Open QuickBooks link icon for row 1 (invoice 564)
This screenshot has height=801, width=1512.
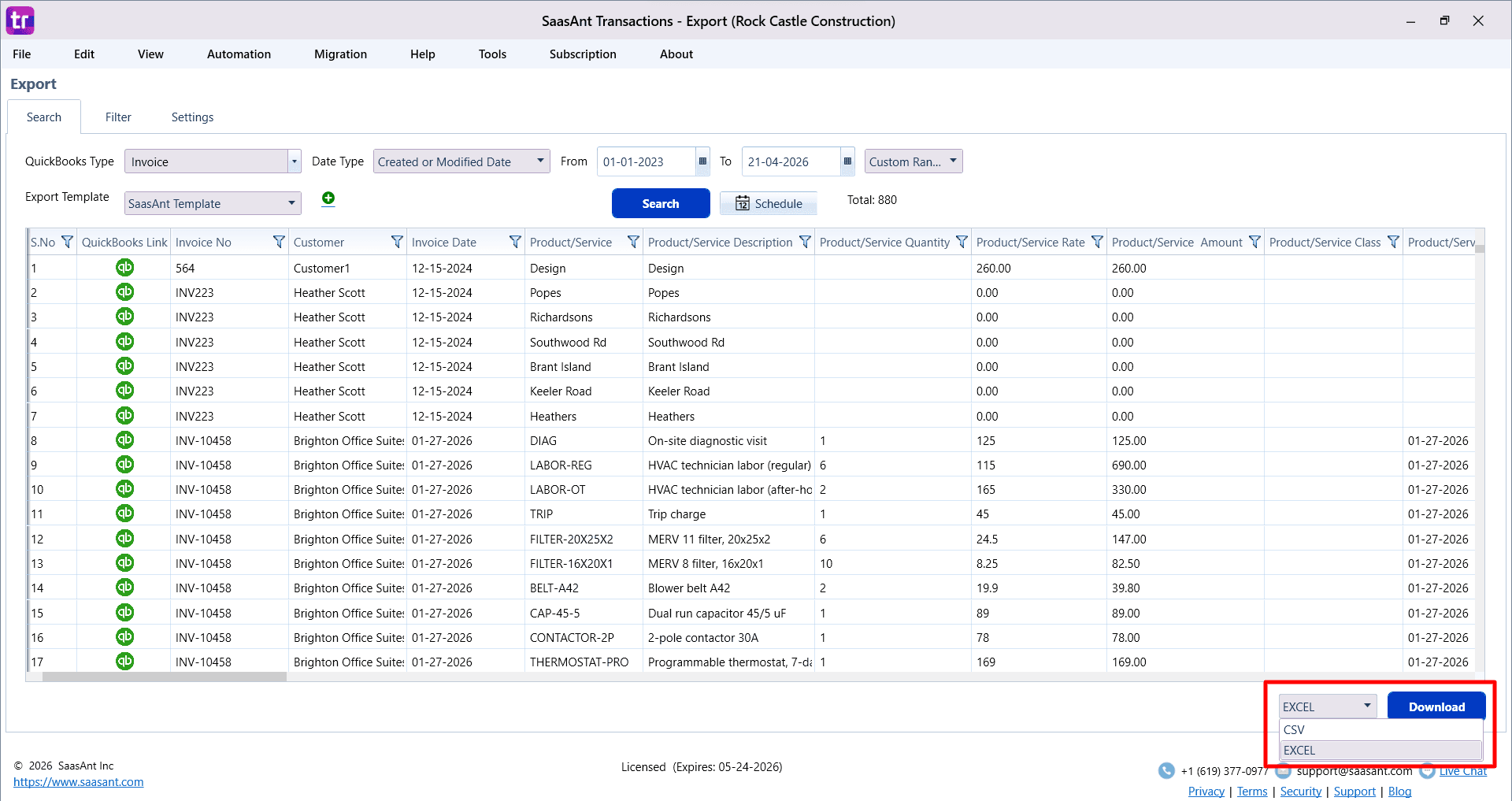click(124, 268)
